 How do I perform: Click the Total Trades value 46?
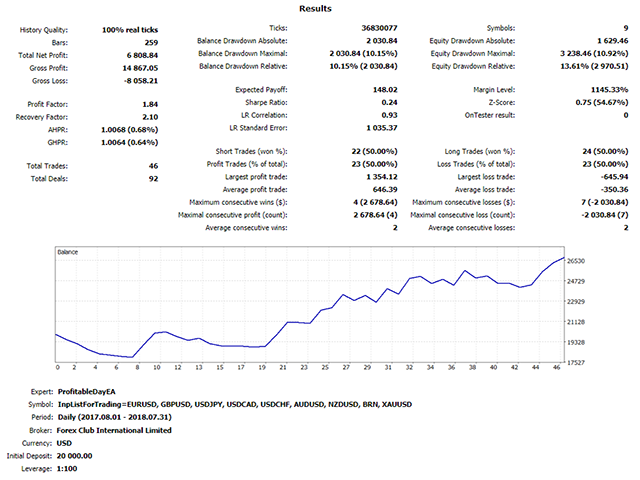[x=153, y=166]
